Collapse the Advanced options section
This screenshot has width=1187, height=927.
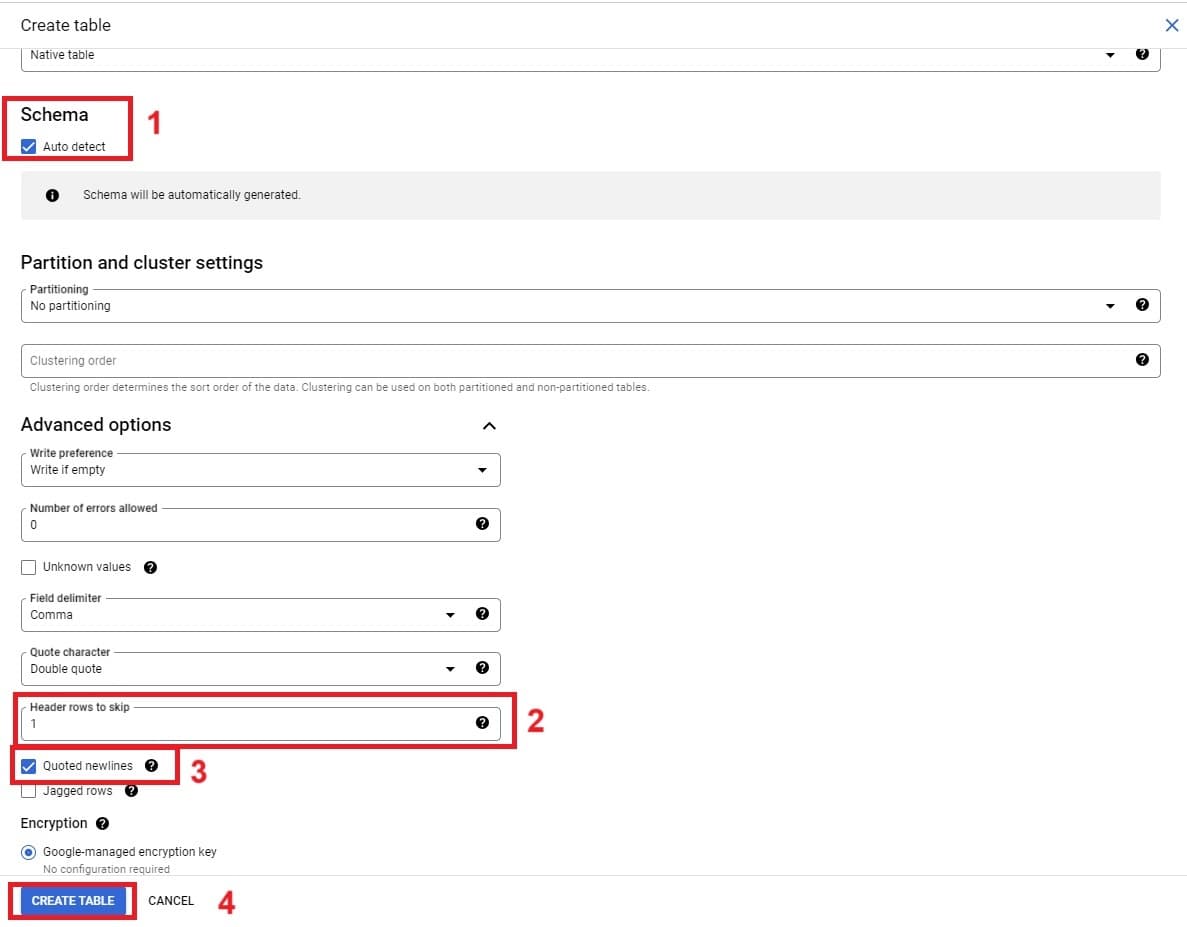(x=489, y=426)
